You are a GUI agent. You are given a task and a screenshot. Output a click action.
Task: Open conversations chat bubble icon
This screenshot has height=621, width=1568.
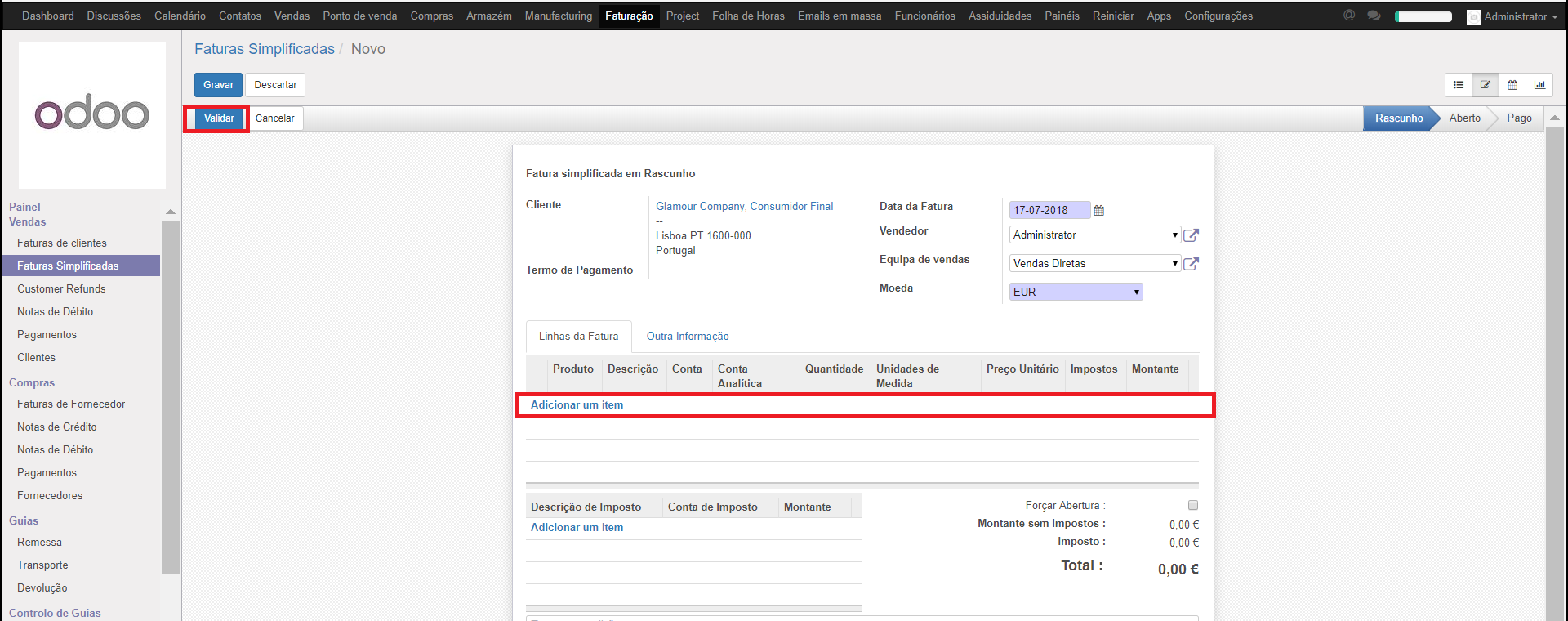[1374, 16]
